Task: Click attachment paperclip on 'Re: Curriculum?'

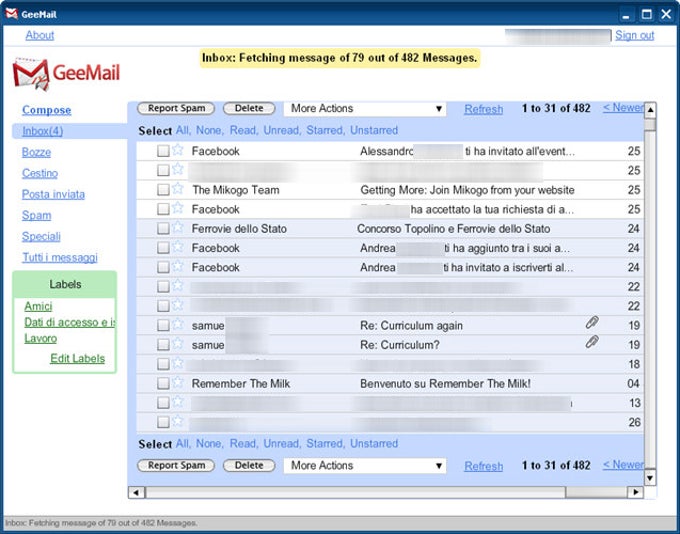Action: click(x=592, y=342)
